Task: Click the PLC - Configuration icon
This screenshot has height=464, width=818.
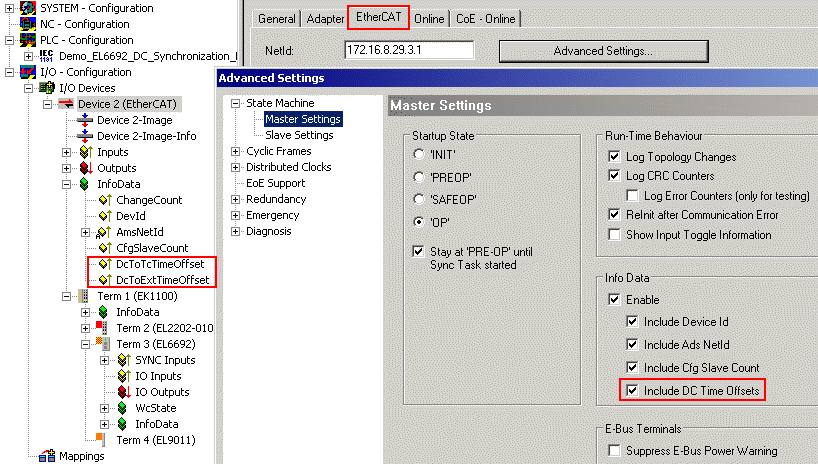Action: tap(26, 40)
